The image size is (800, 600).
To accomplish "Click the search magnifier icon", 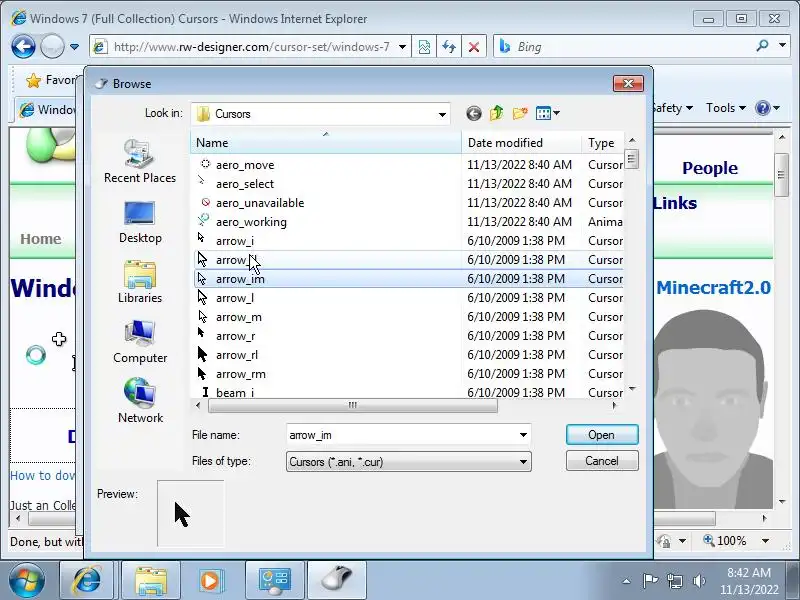I will point(763,46).
